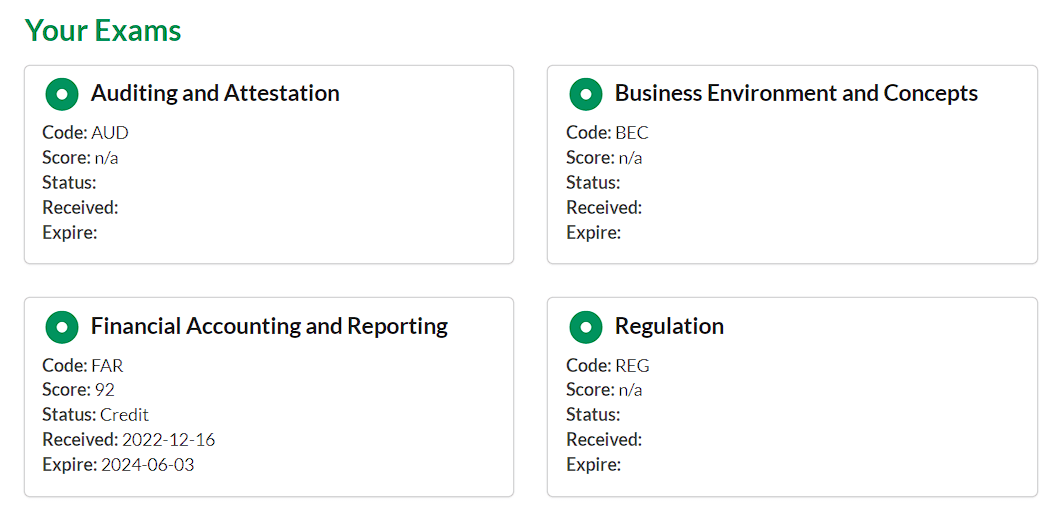
Task: Open the Auditing and Attestation exam title
Action: click(215, 93)
